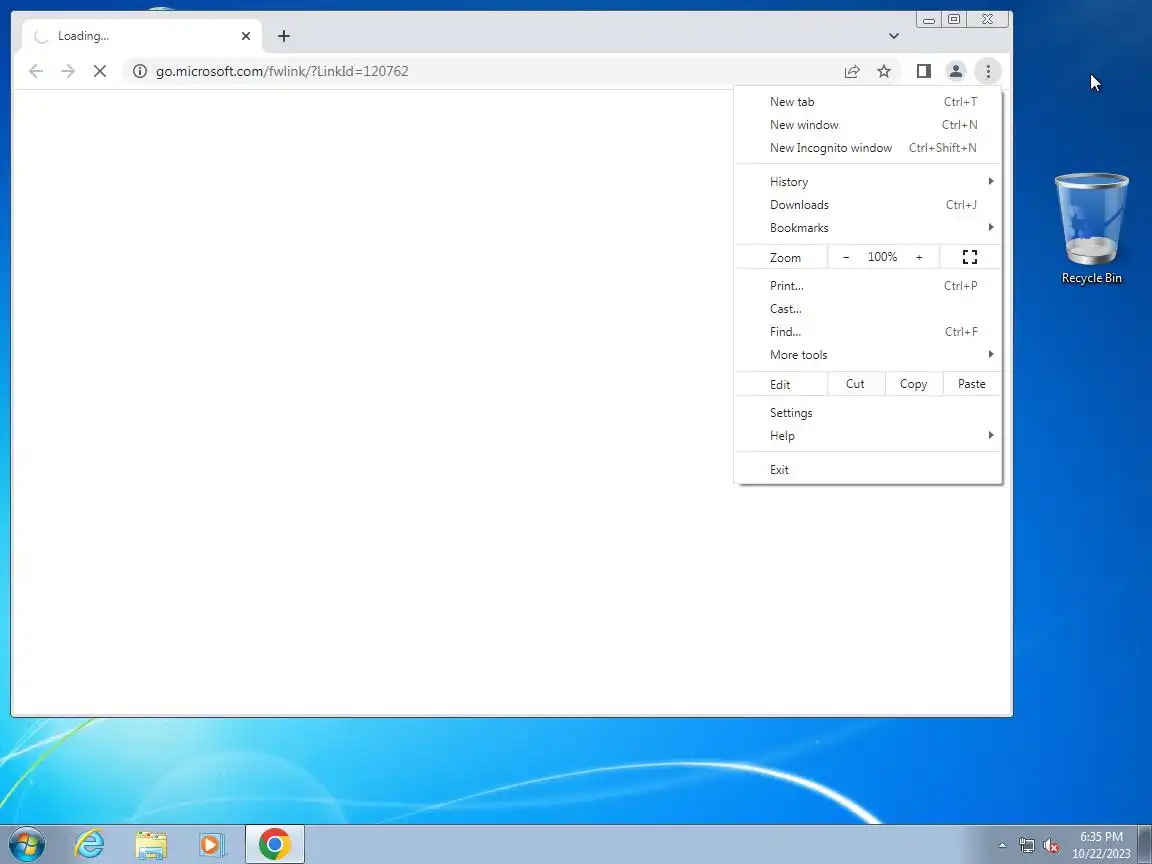Open Windows Explorer folder icon on the taskbar

click(x=151, y=844)
